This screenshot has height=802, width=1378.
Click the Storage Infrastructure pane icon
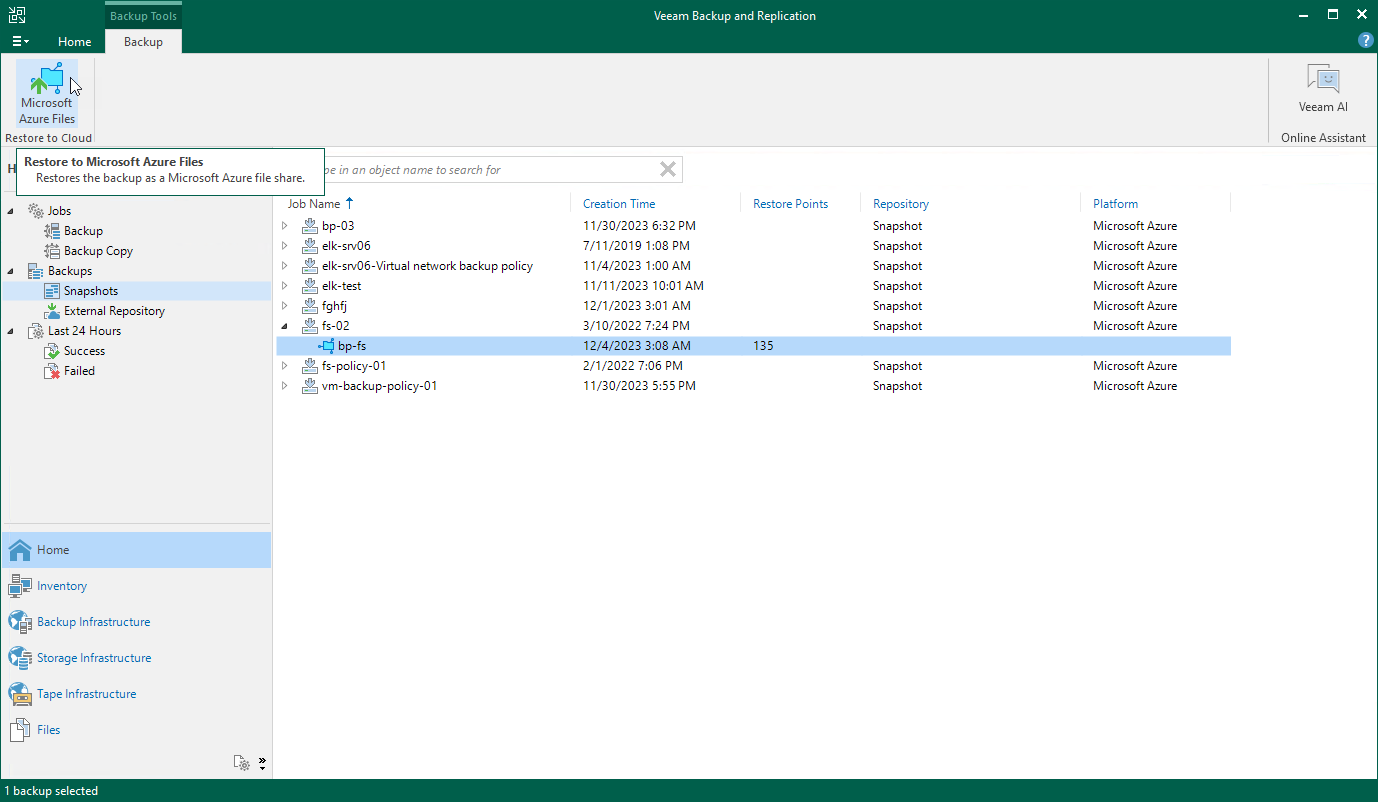(20, 658)
